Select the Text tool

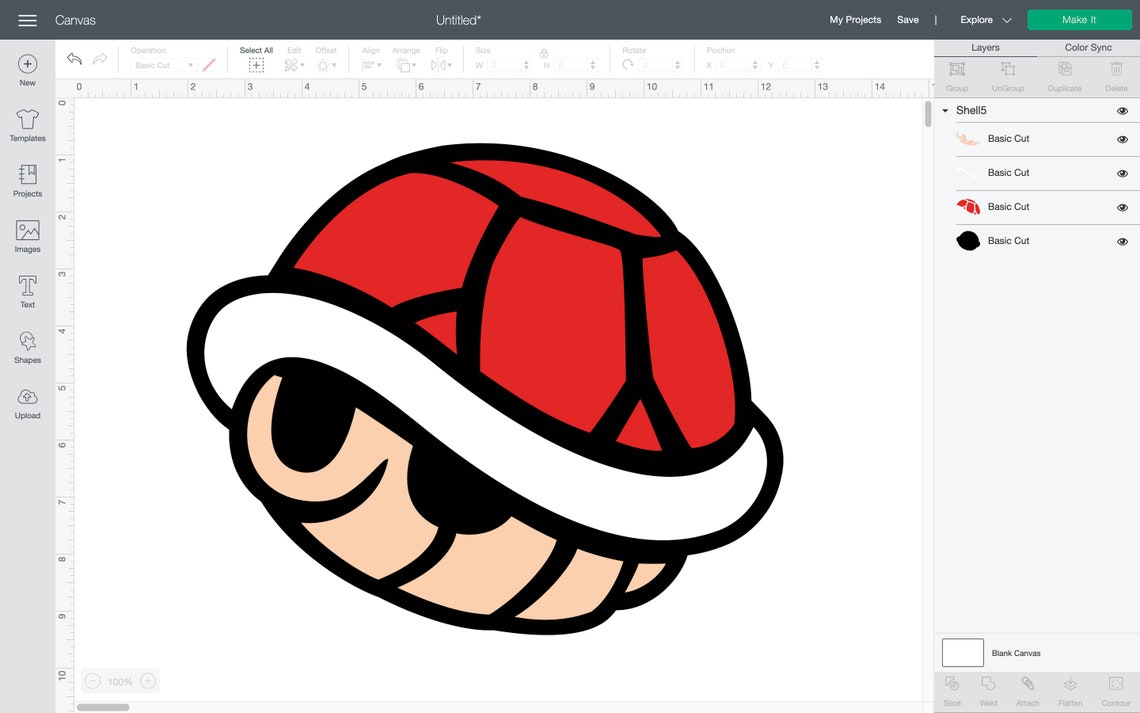[27, 291]
